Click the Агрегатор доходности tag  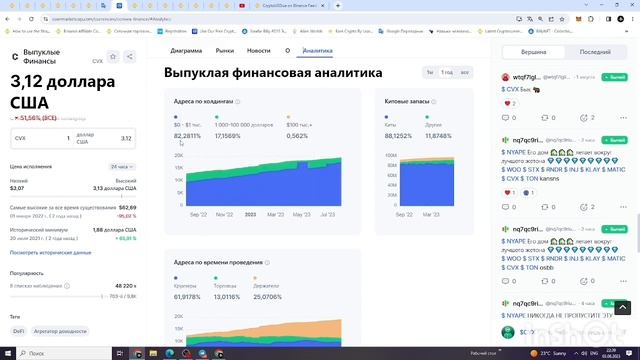(x=60, y=331)
